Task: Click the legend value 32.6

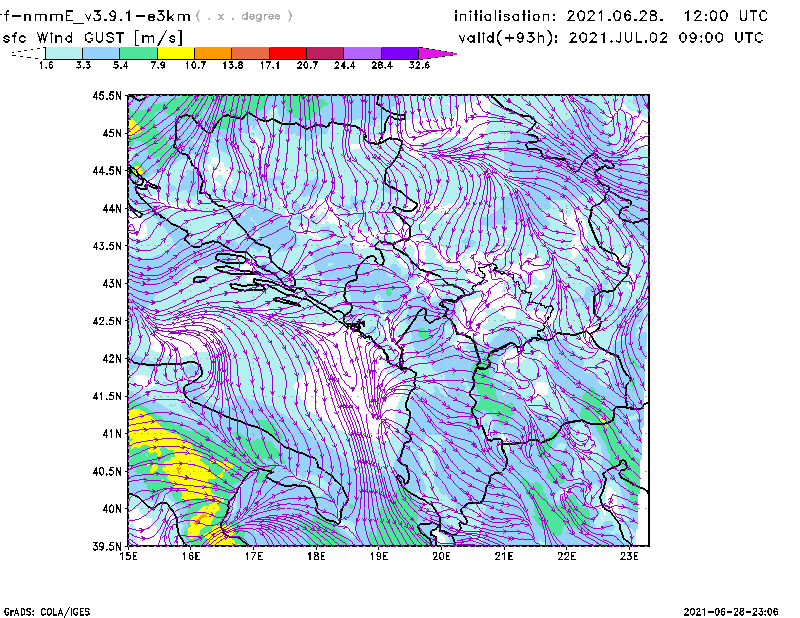Action: [x=419, y=65]
